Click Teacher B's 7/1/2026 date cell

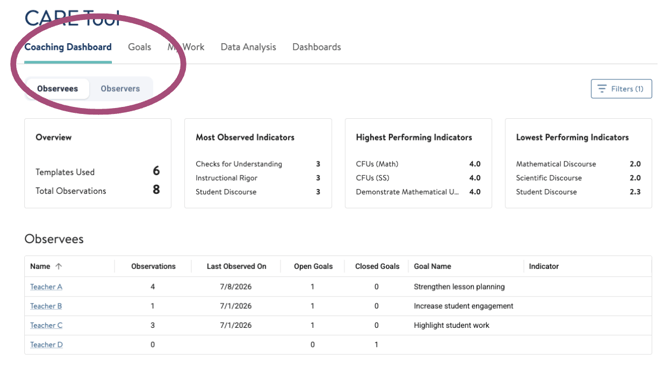pyautogui.click(x=236, y=306)
